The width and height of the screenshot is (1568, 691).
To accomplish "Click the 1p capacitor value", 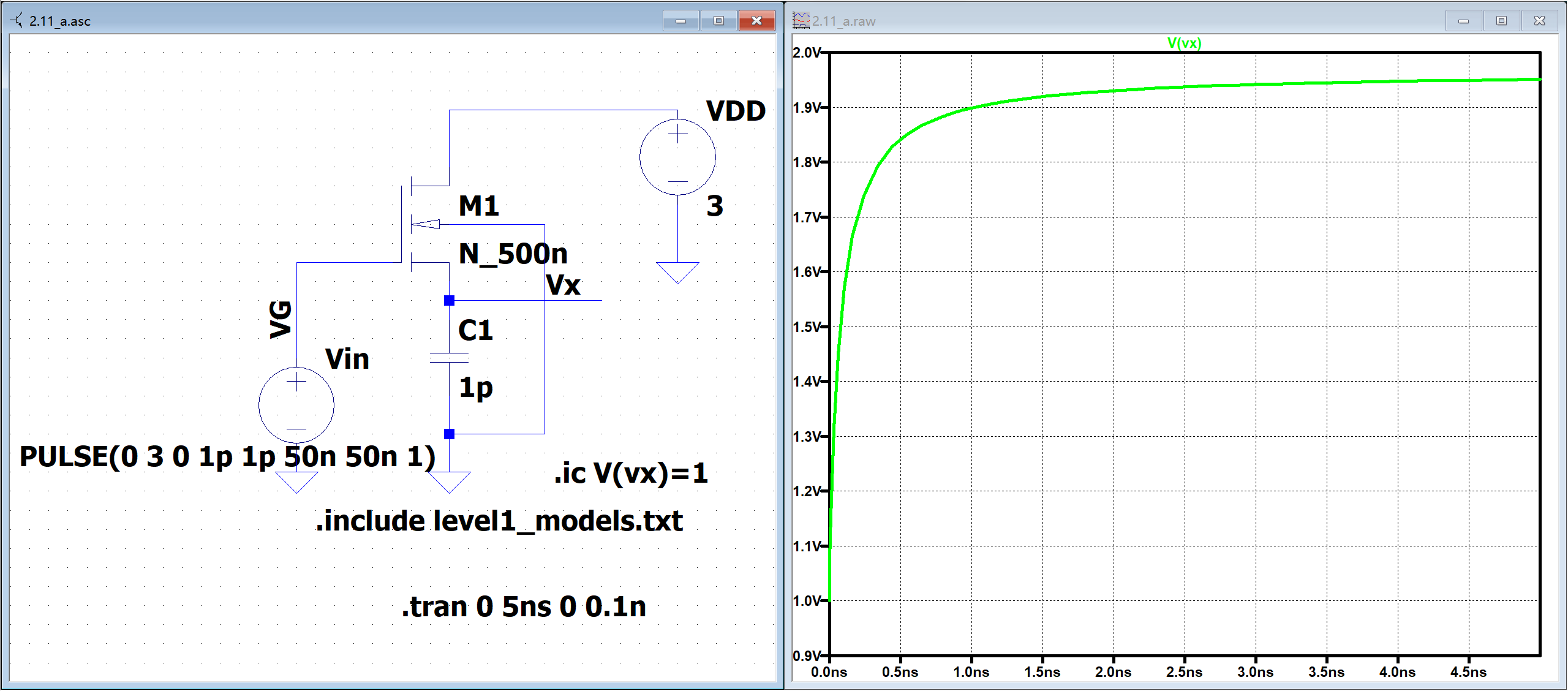I will point(476,387).
